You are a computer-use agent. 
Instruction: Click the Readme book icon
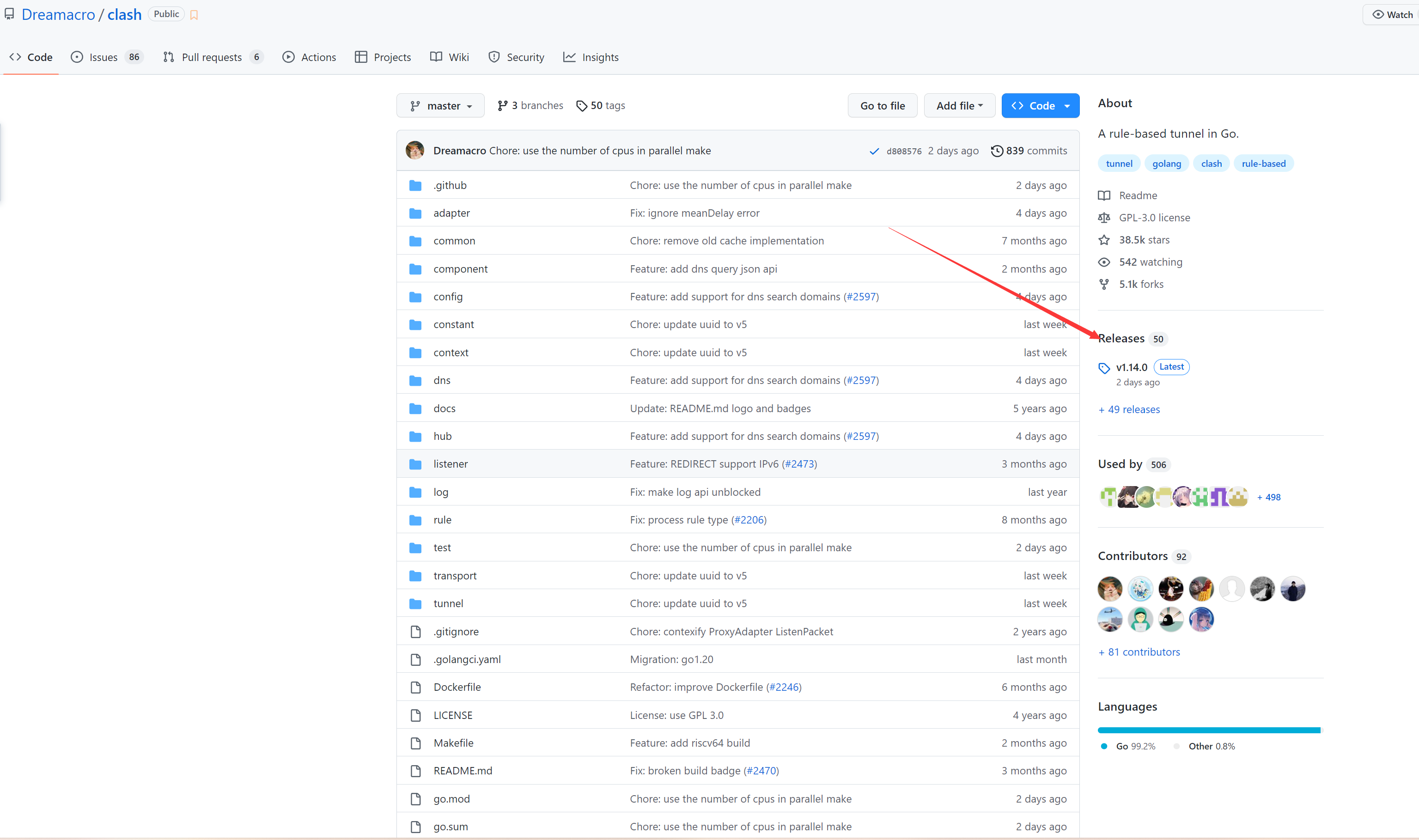[x=1104, y=195]
